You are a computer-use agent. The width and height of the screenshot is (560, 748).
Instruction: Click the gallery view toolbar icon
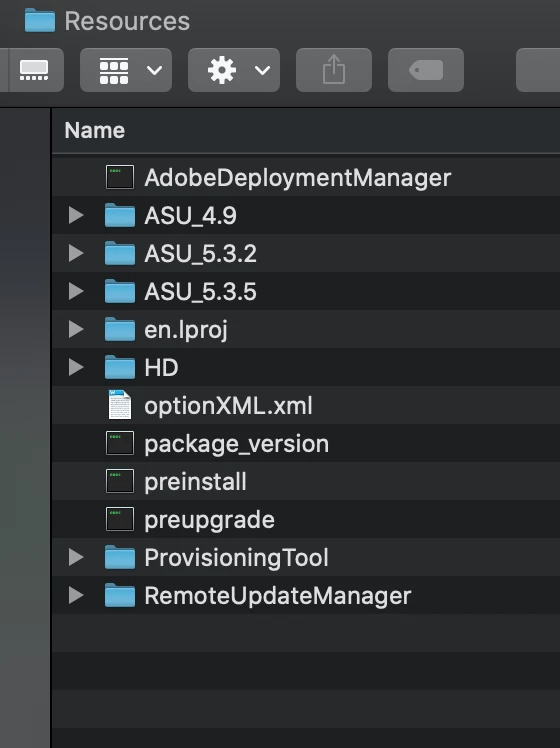(x=33, y=70)
